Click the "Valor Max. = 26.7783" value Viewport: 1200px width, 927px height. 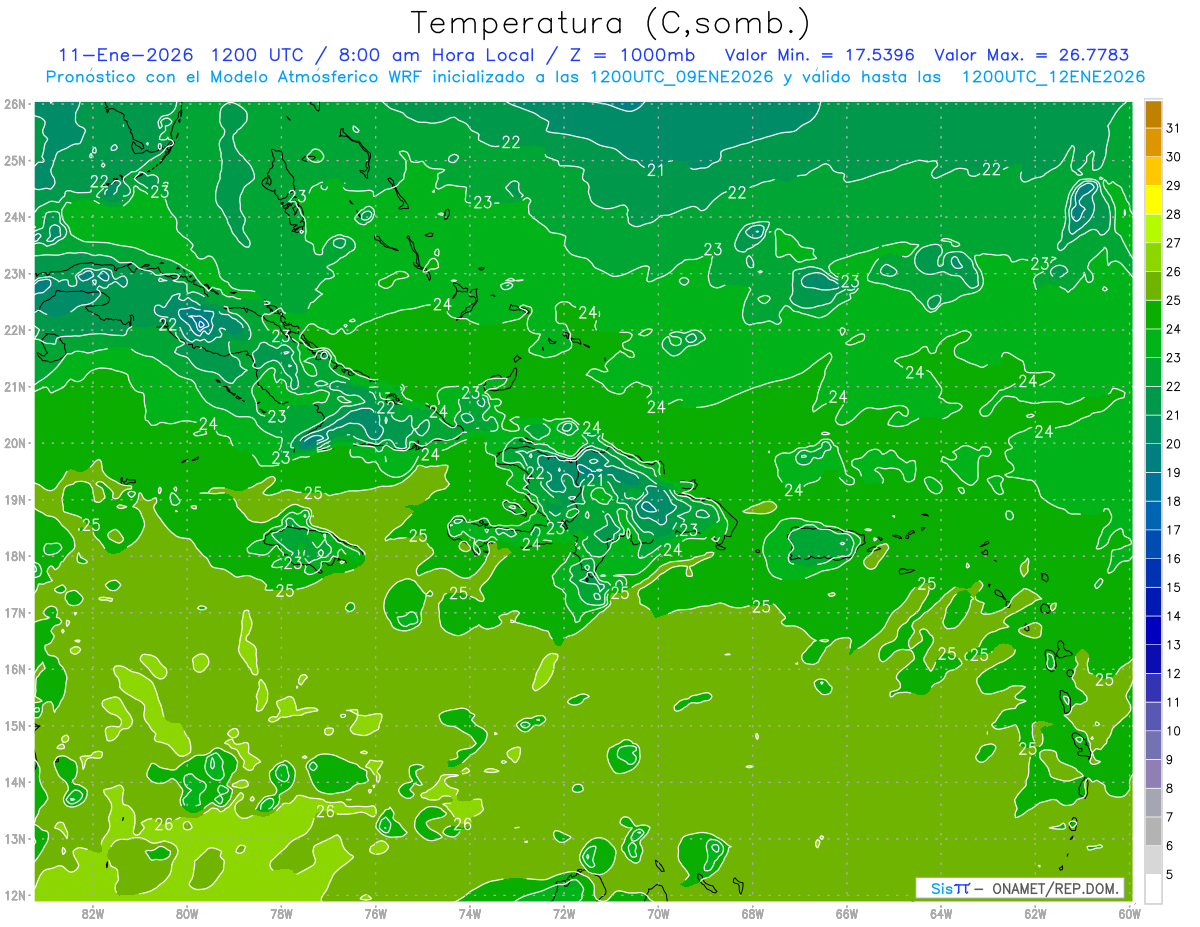pyautogui.click(x=1034, y=55)
